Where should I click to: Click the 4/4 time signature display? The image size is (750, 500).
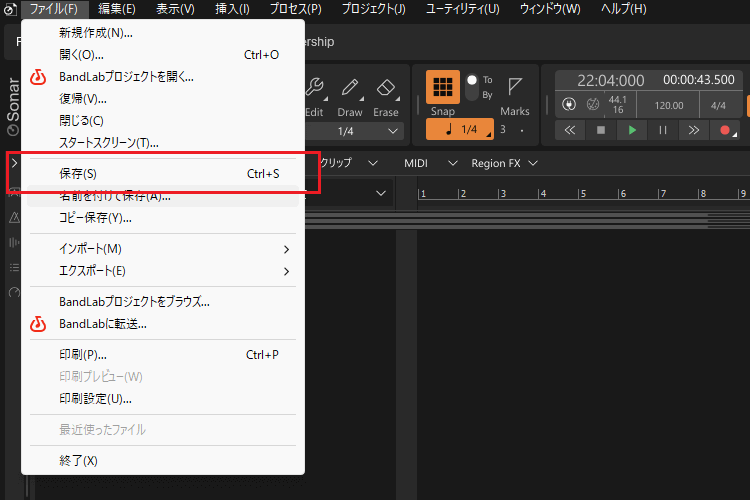point(718,104)
